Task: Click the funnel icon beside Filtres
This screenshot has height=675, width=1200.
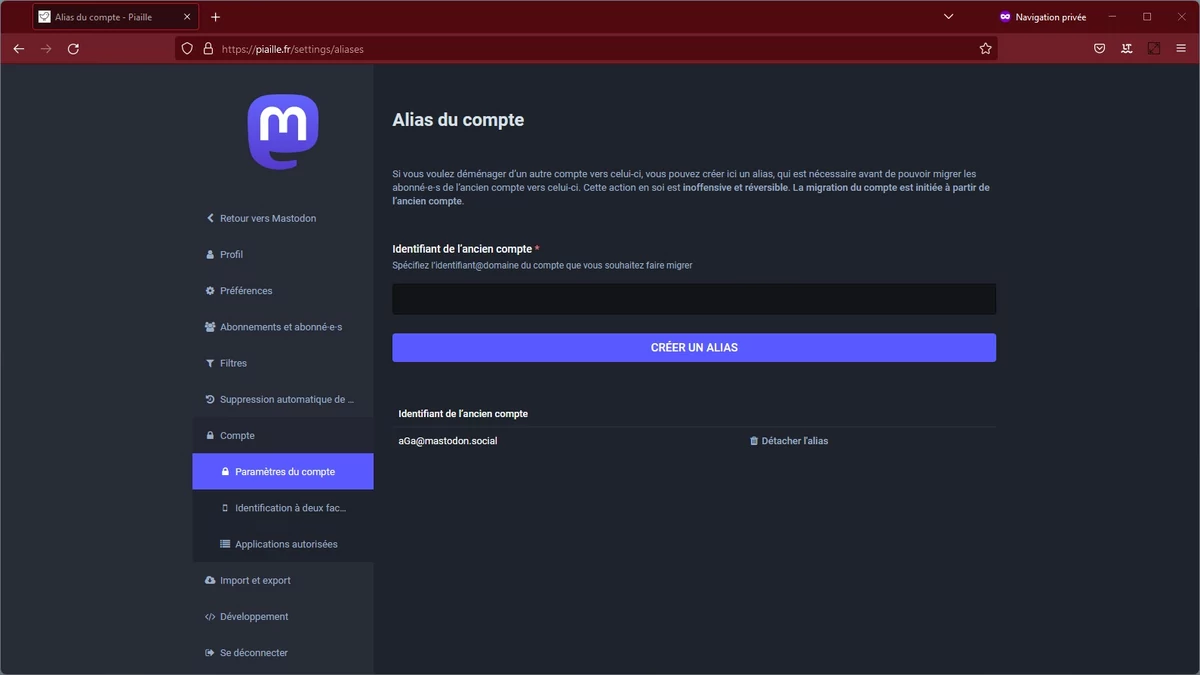Action: point(210,363)
